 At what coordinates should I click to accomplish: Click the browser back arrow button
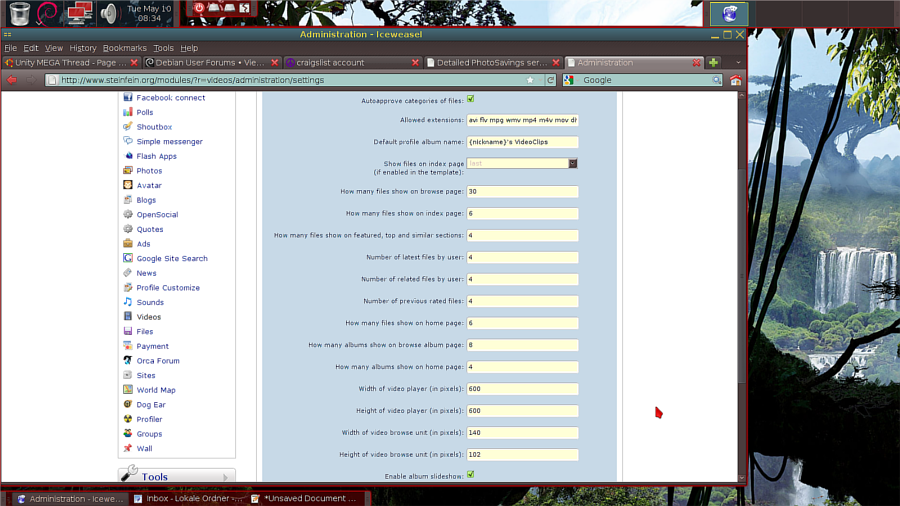[x=12, y=80]
